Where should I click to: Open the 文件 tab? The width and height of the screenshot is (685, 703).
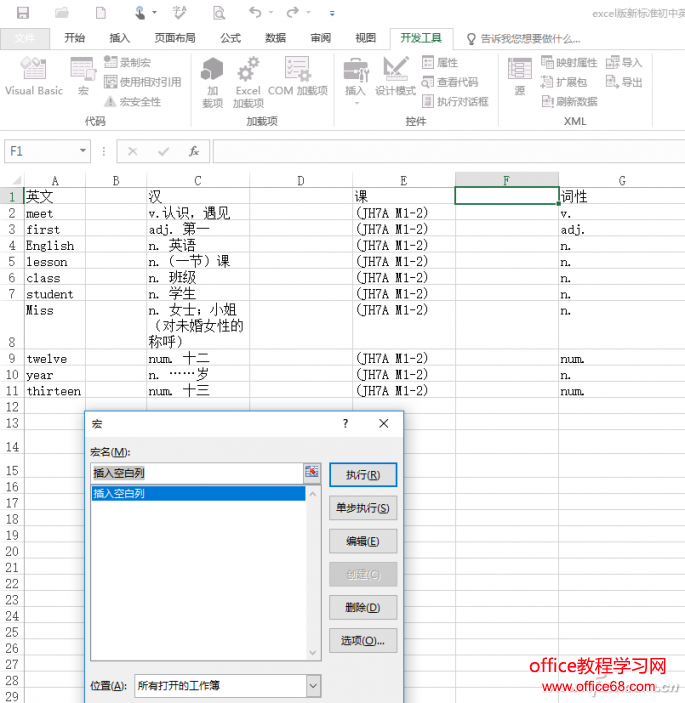click(x=25, y=38)
